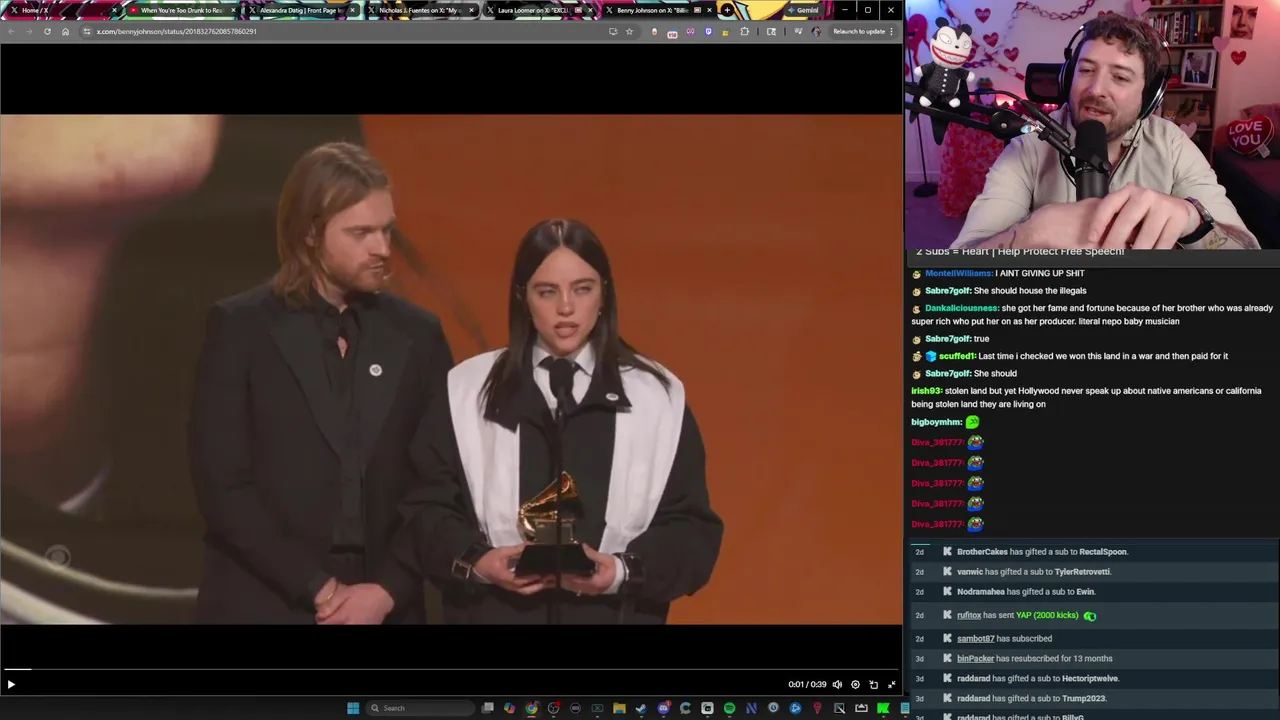
Task: Open Task View on the taskbar
Action: 487,708
